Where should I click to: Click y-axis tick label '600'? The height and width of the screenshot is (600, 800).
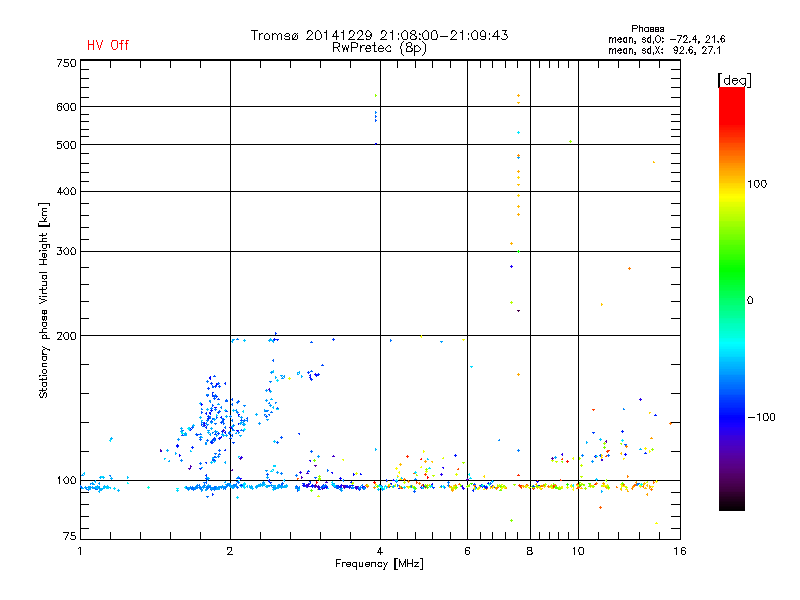66,107
